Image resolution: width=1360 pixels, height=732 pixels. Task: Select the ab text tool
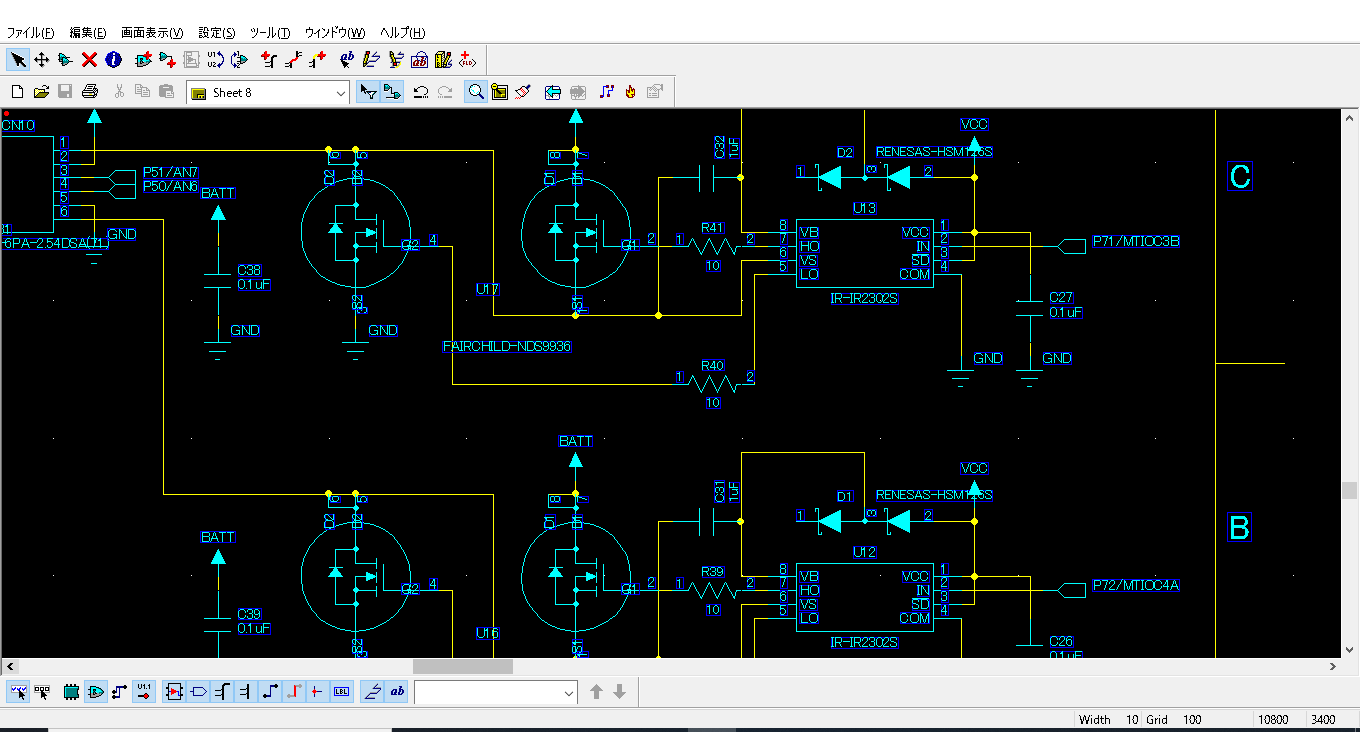[397, 691]
